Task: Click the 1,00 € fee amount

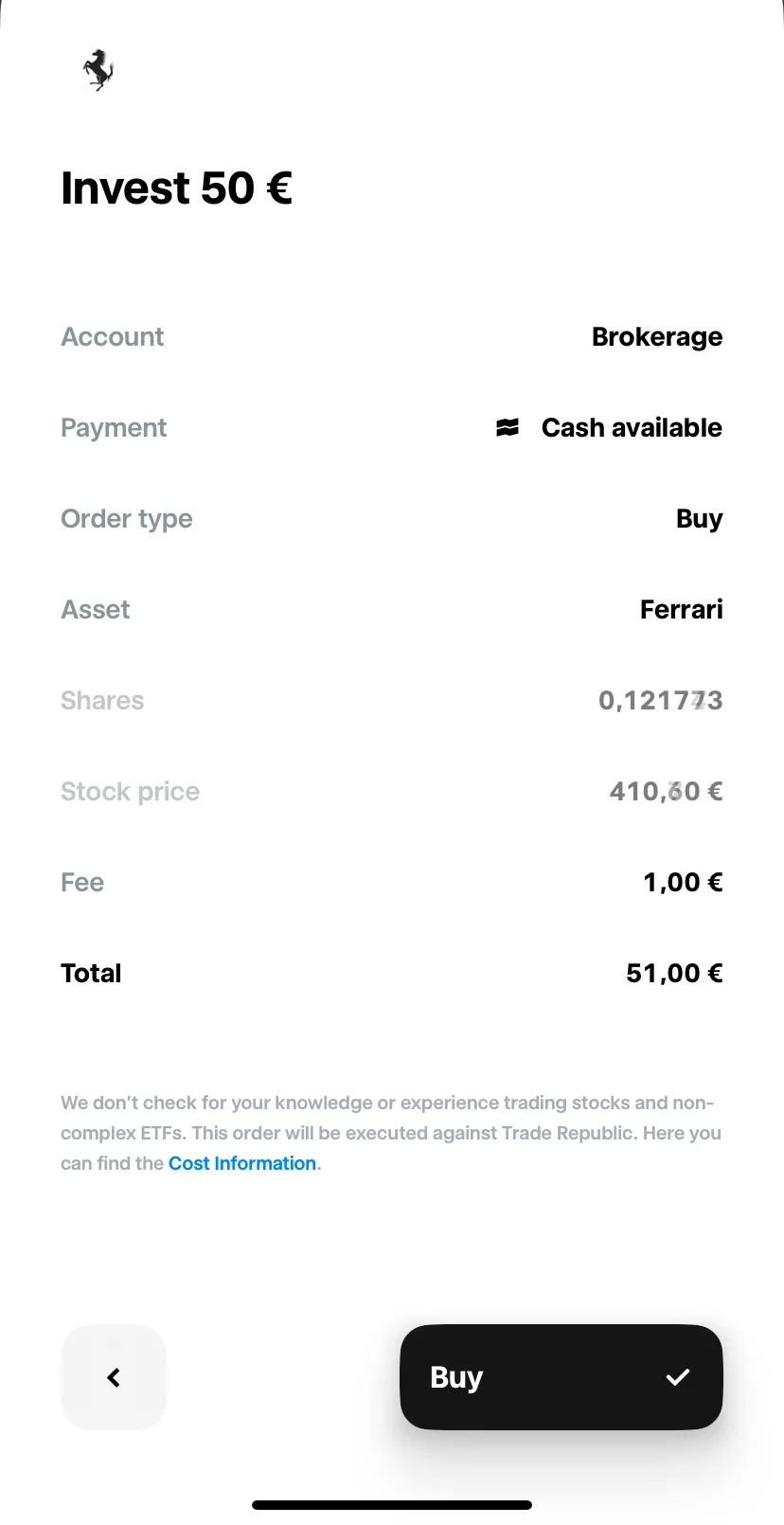Action: pyautogui.click(x=684, y=882)
